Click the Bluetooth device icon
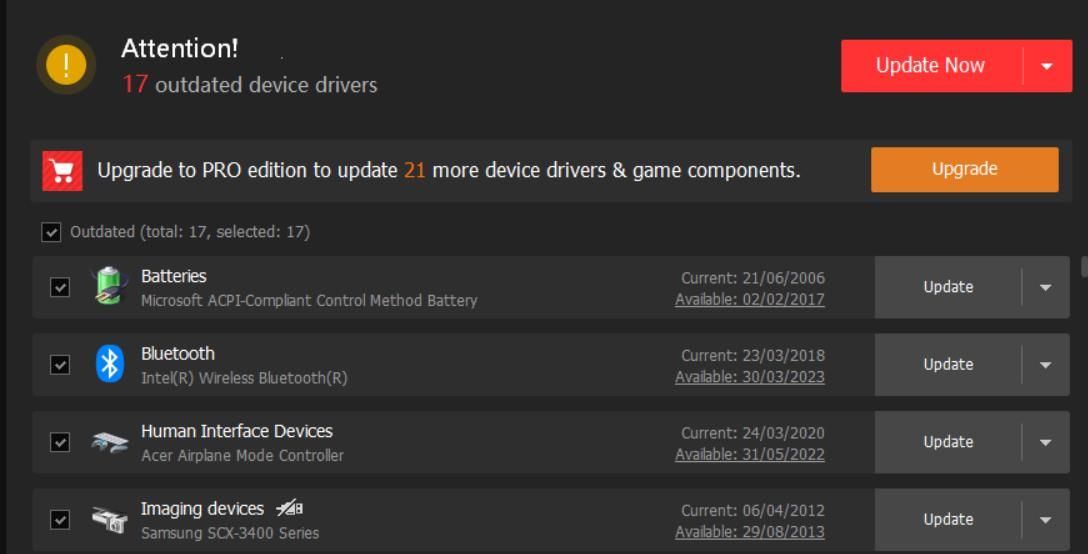This screenshot has width=1088, height=554. click(110, 364)
